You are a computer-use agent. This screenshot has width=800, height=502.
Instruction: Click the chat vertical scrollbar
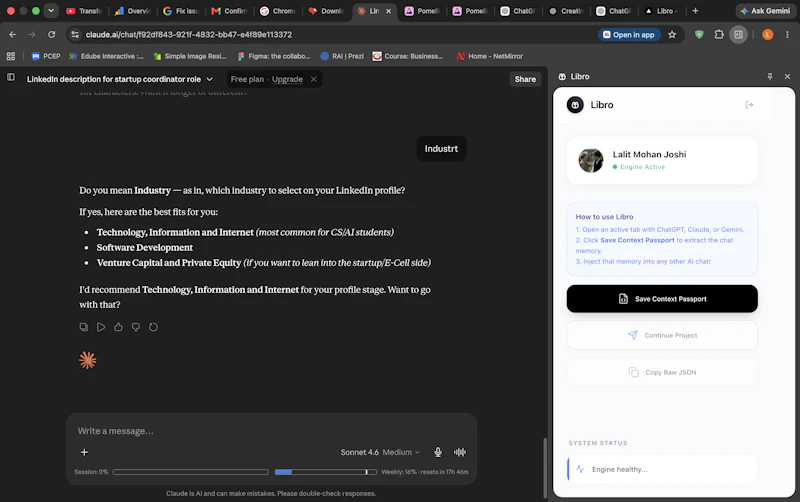[544, 467]
